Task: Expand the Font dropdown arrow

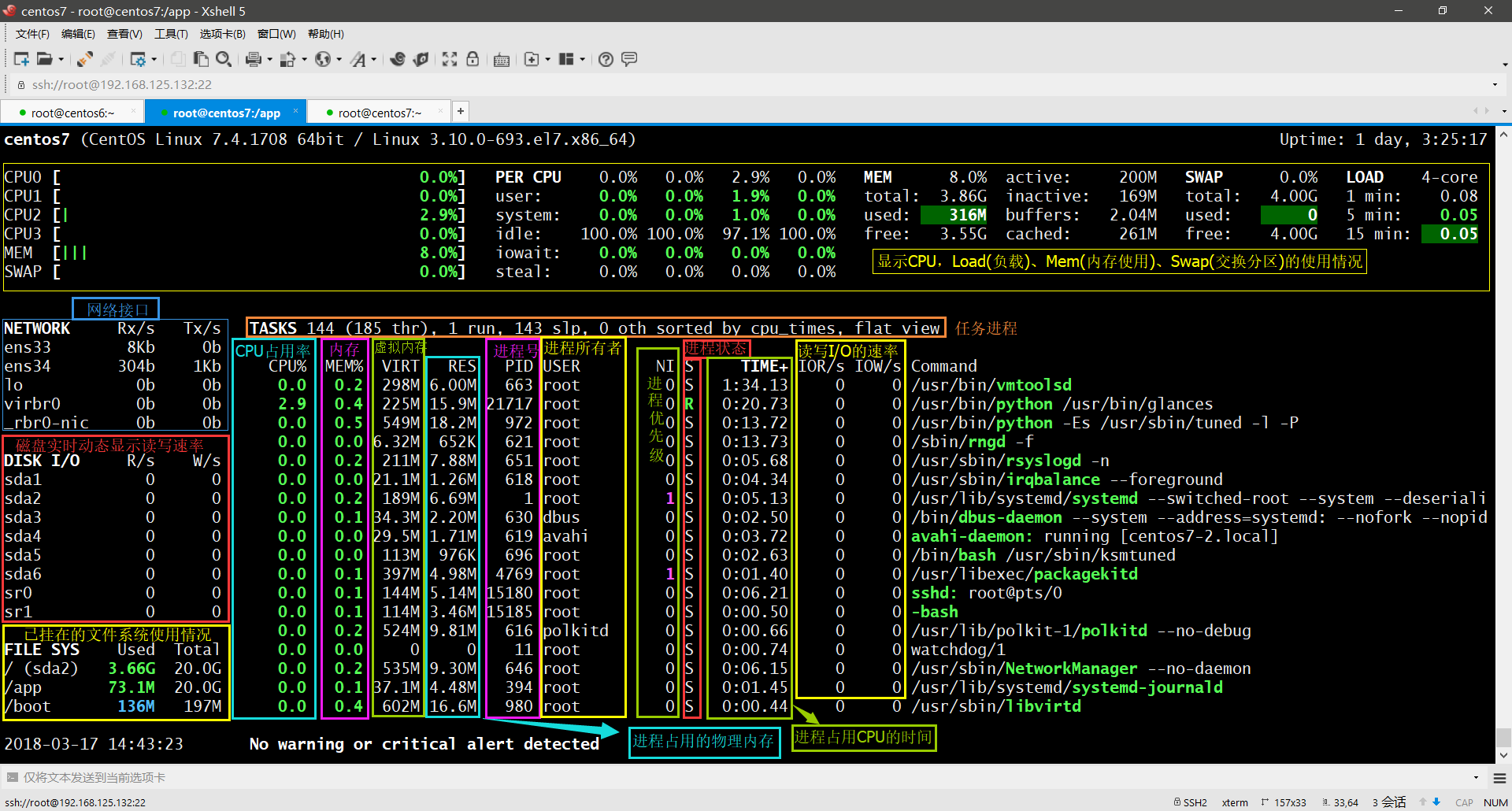Action: (373, 59)
